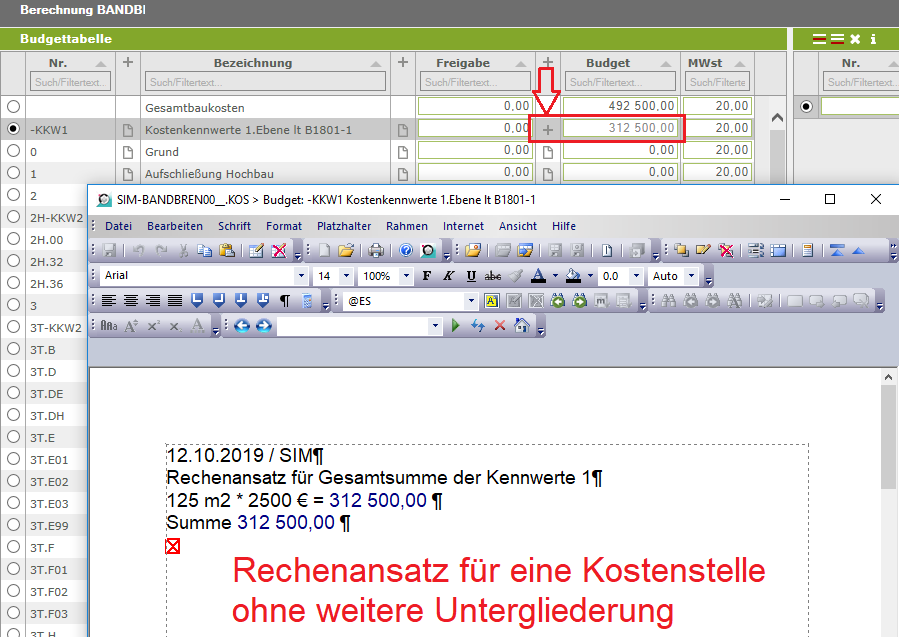Click the plus button beside Budget 312 500,00

[x=546, y=129]
